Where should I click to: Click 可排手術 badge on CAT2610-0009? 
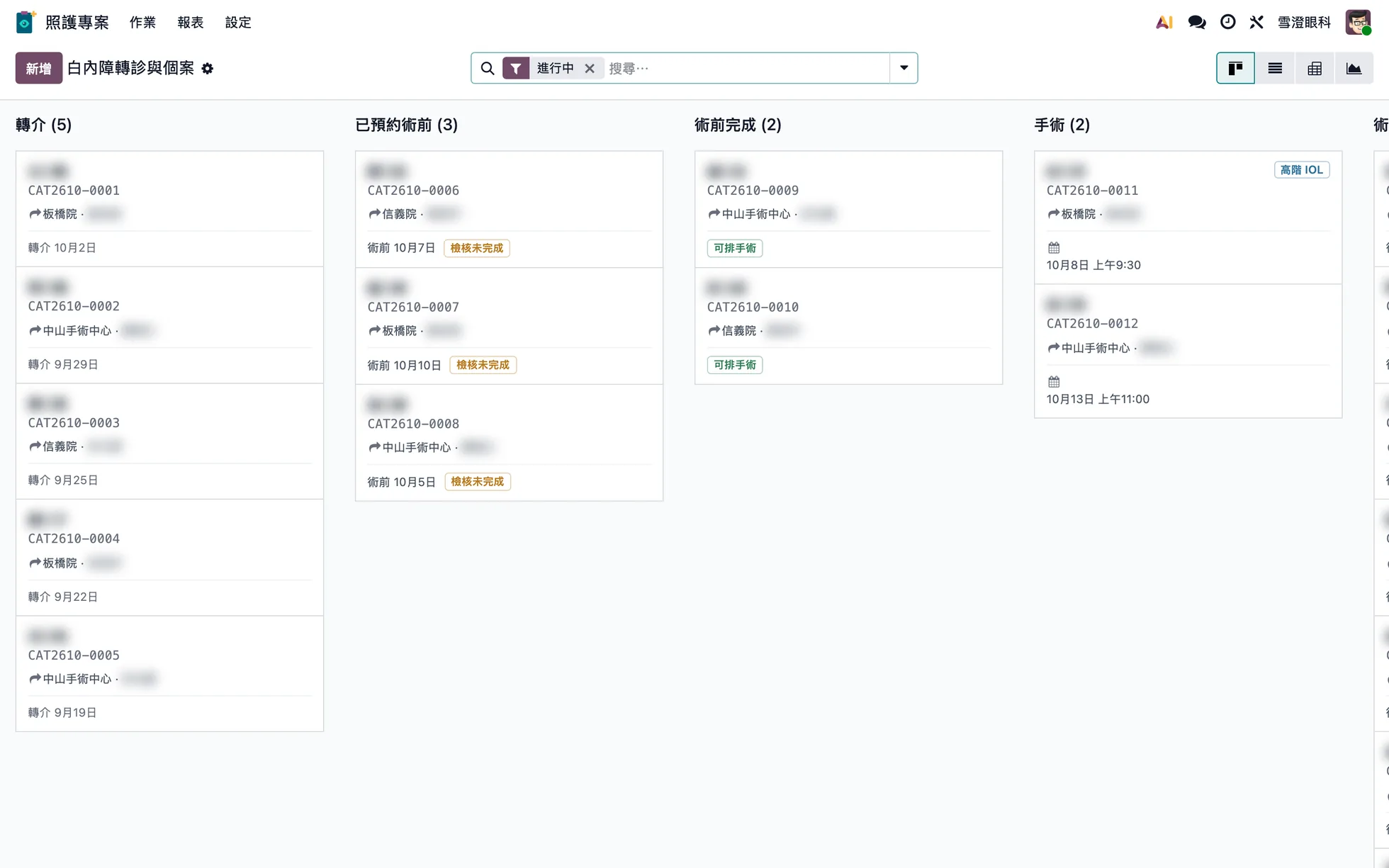(735, 248)
